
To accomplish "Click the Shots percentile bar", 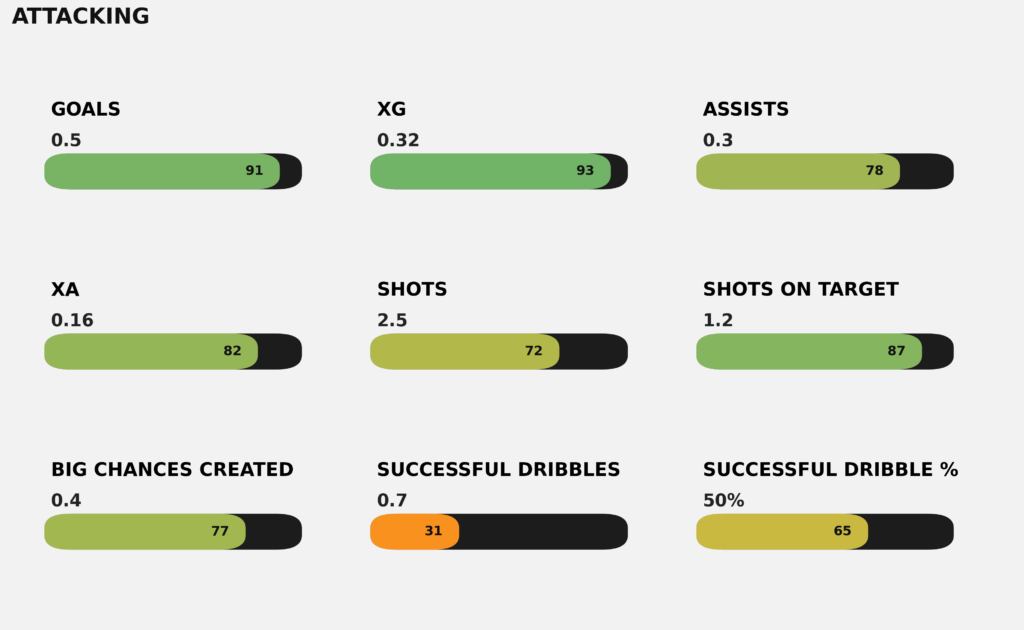I will [x=498, y=351].
